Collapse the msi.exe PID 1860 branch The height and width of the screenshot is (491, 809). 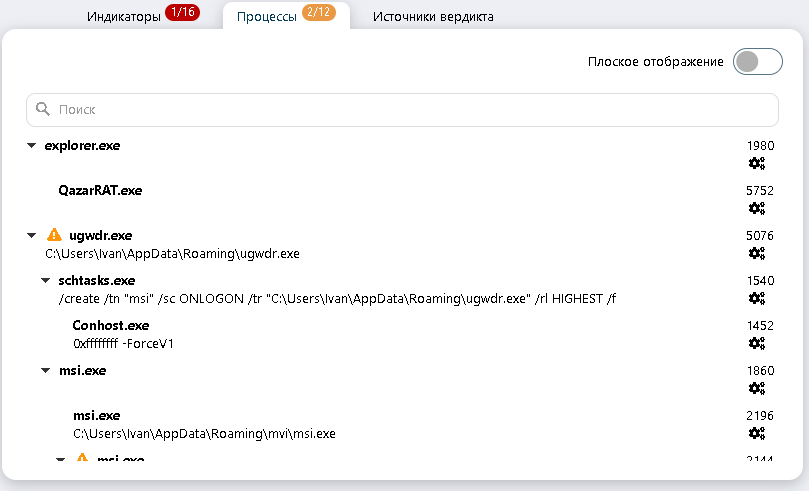[x=46, y=371]
